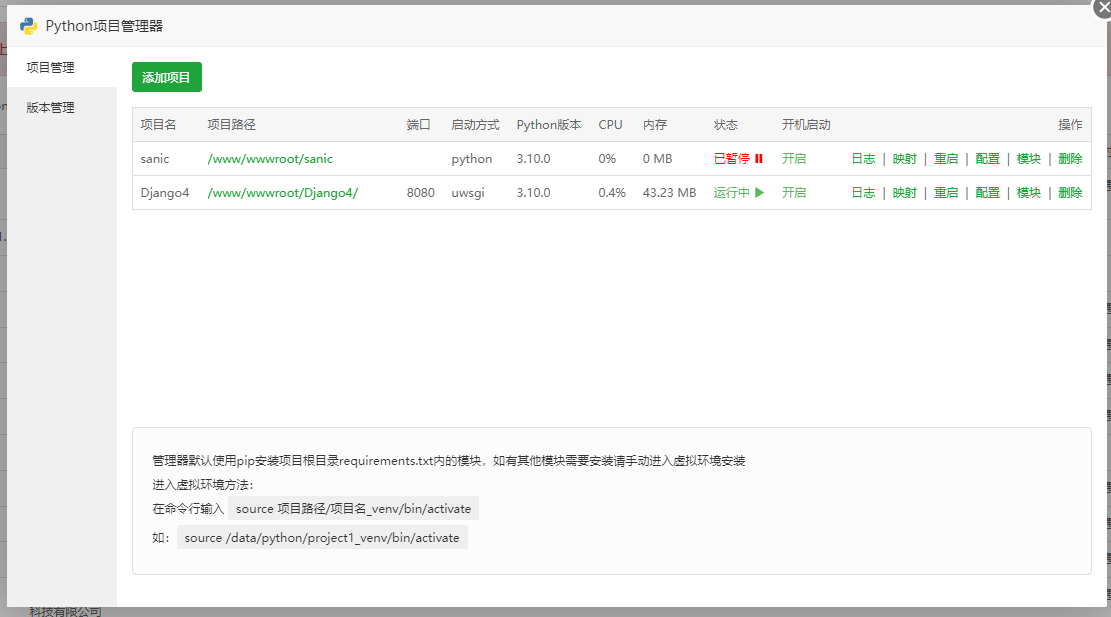The width and height of the screenshot is (1111, 617).
Task: Click the running play icon for Django4
Action: [760, 193]
